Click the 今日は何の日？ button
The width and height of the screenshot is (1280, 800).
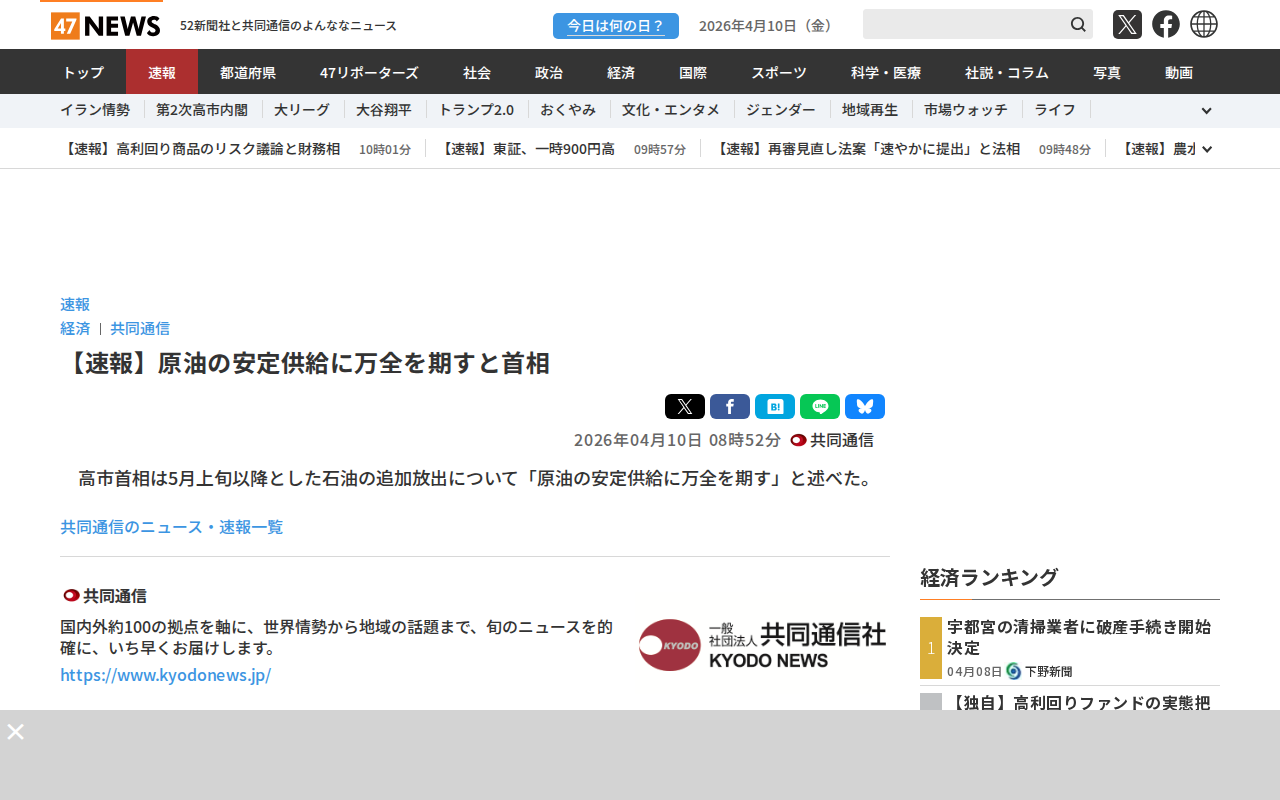pos(616,26)
